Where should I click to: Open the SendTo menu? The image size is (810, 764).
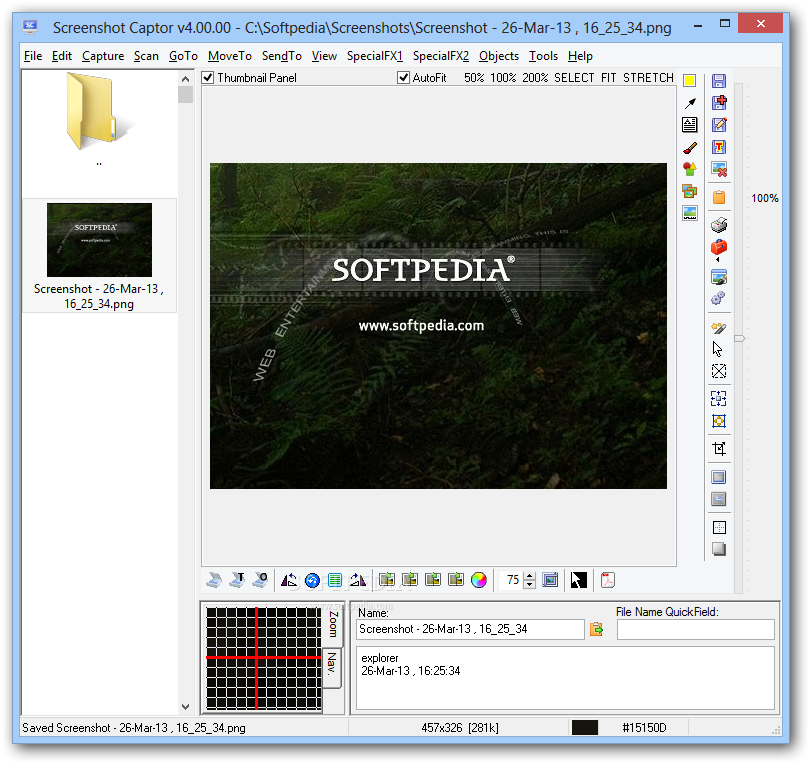coord(282,56)
